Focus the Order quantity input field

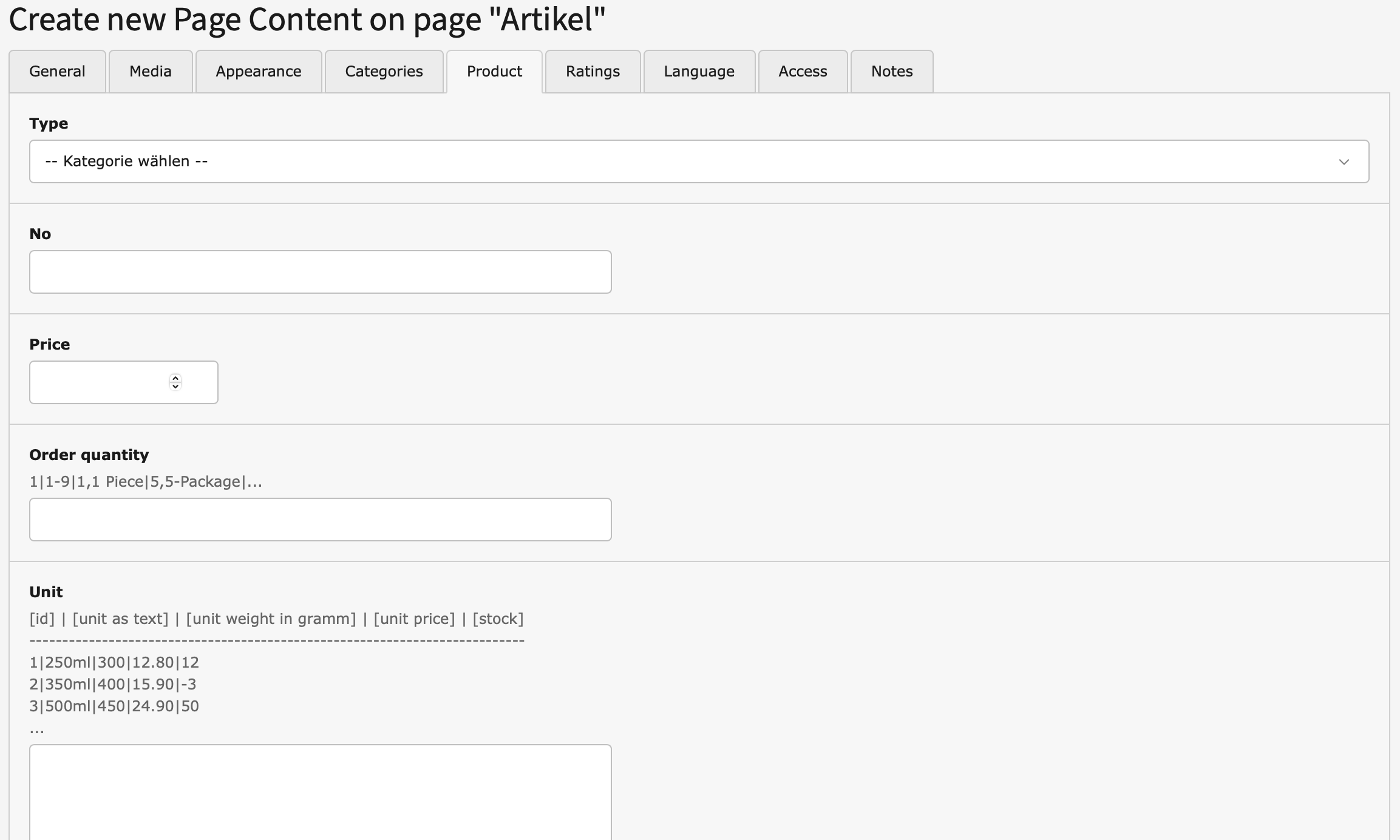[320, 520]
